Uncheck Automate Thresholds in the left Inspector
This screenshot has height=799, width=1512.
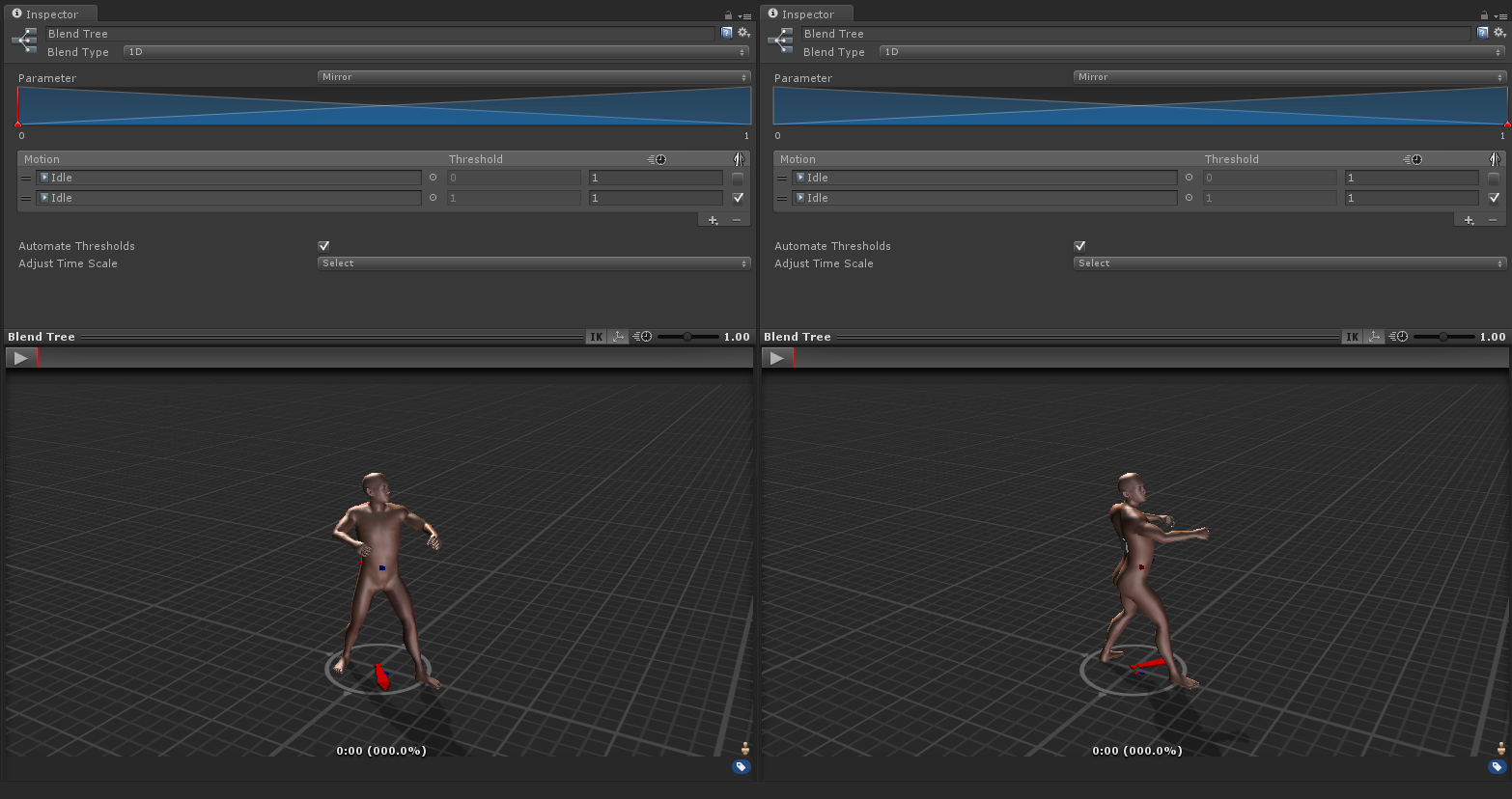323,246
